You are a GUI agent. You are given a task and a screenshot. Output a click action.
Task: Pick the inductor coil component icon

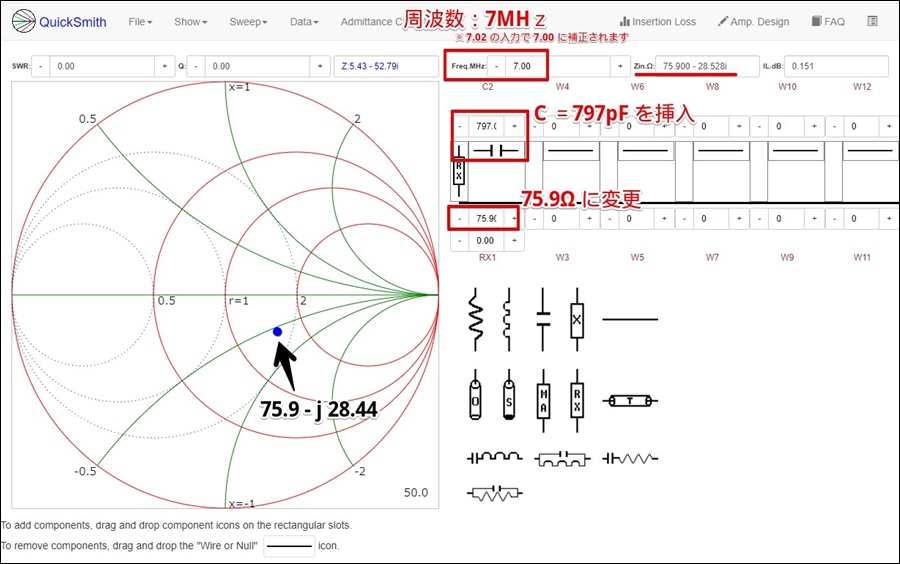[507, 320]
